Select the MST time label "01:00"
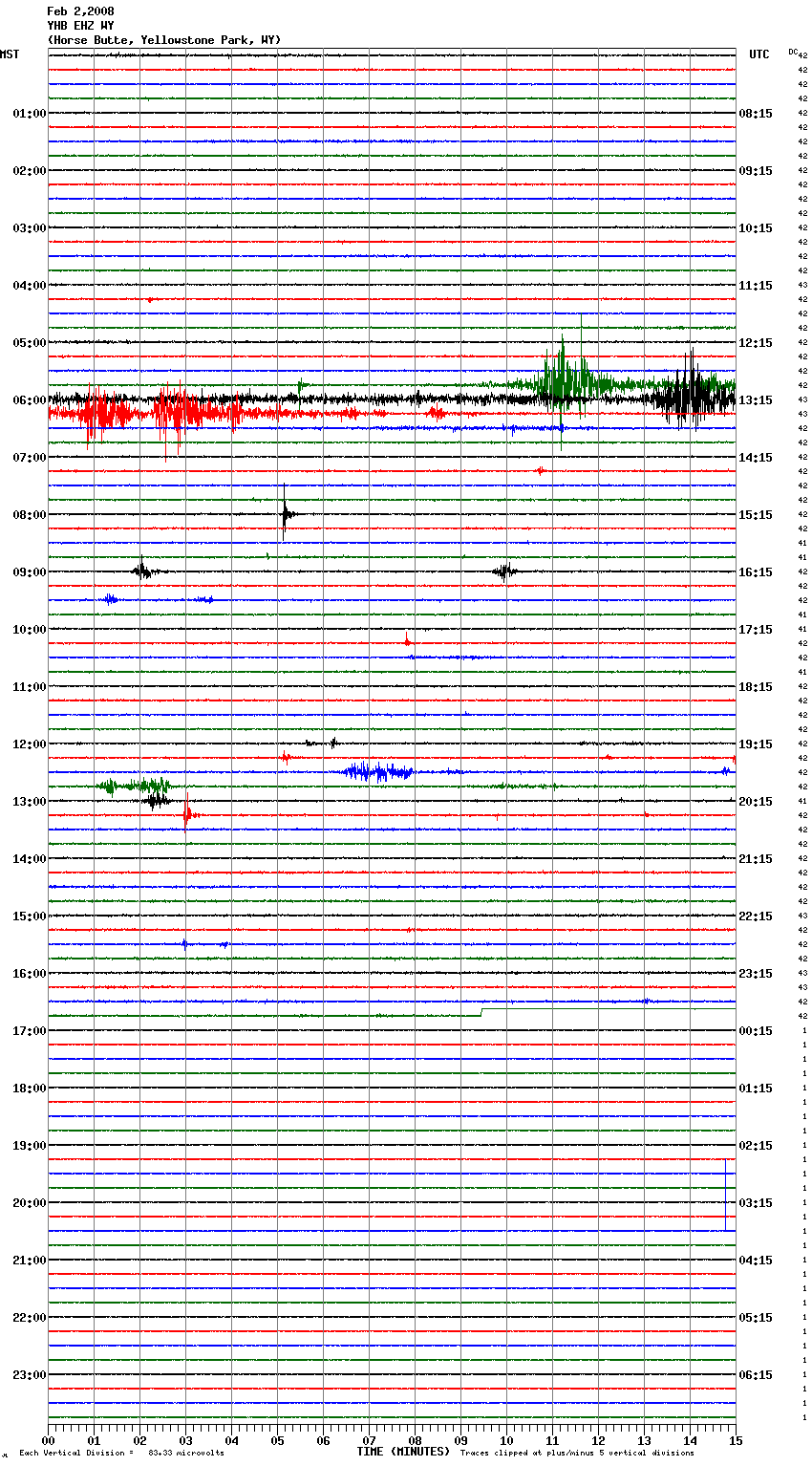Image resolution: width=812 pixels, height=1466 pixels. pyautogui.click(x=30, y=114)
